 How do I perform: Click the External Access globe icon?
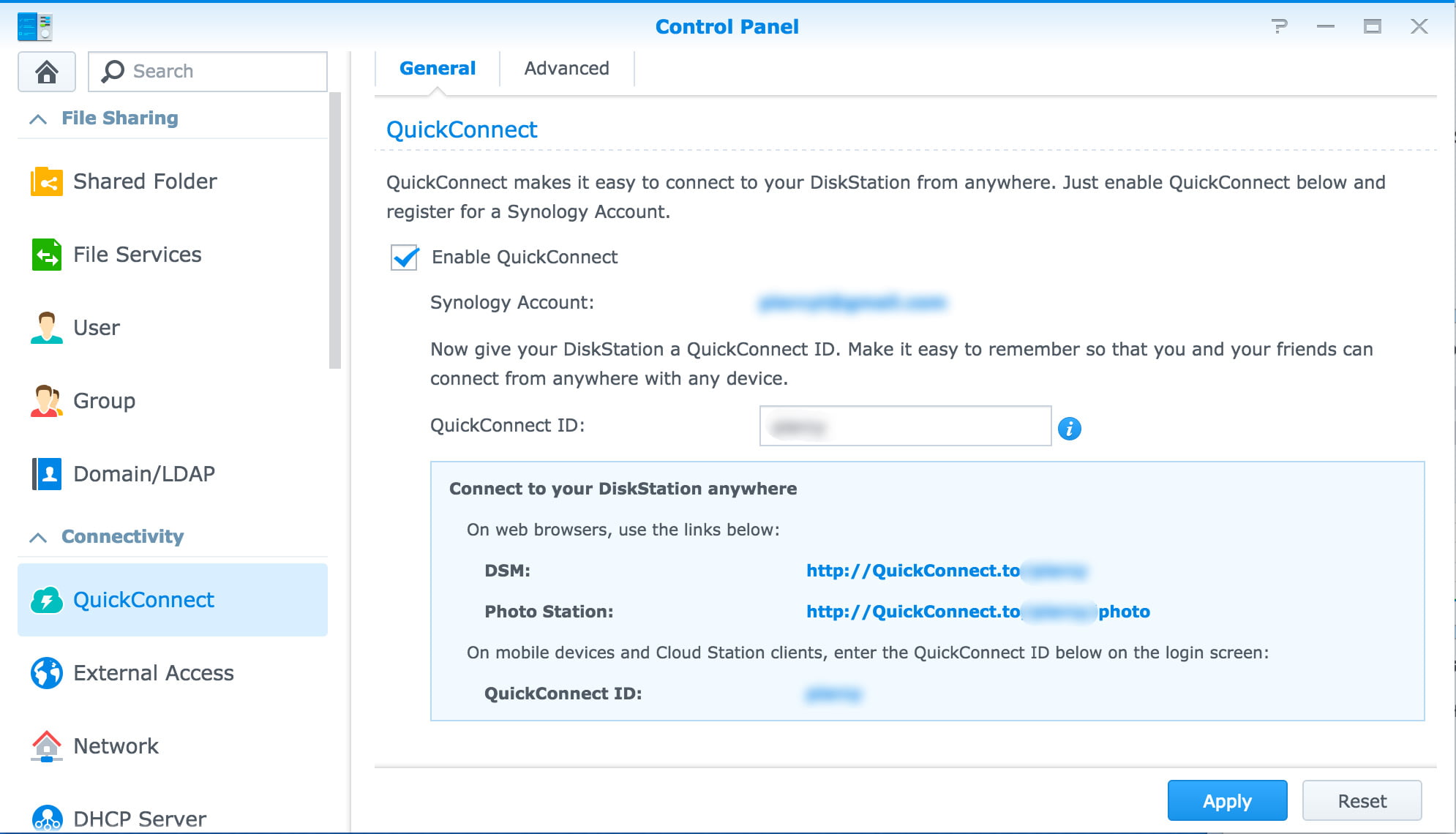click(46, 672)
